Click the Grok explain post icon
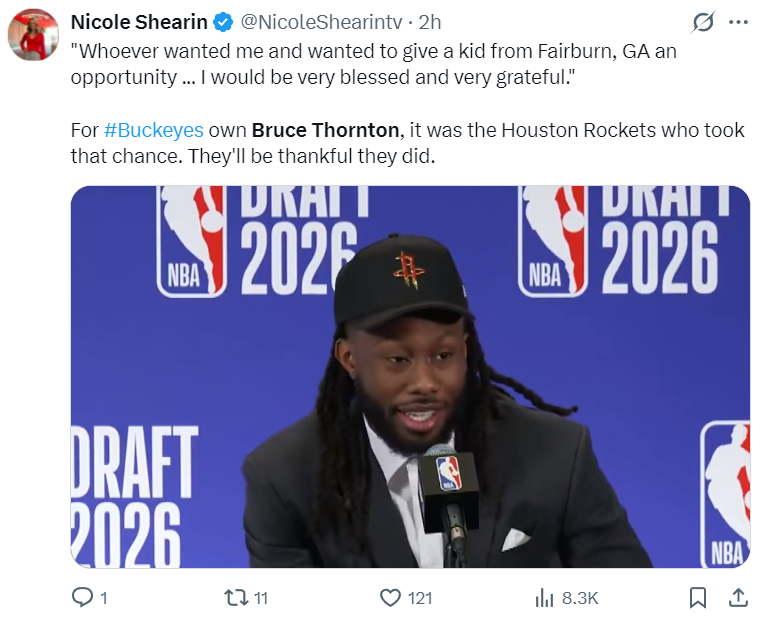Image resolution: width=765 pixels, height=620 pixels. point(703,22)
